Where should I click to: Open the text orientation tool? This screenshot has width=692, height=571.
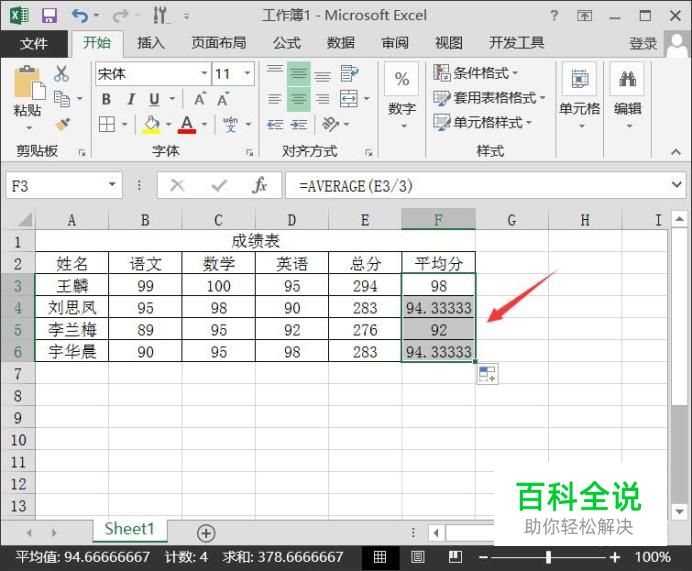(331, 124)
